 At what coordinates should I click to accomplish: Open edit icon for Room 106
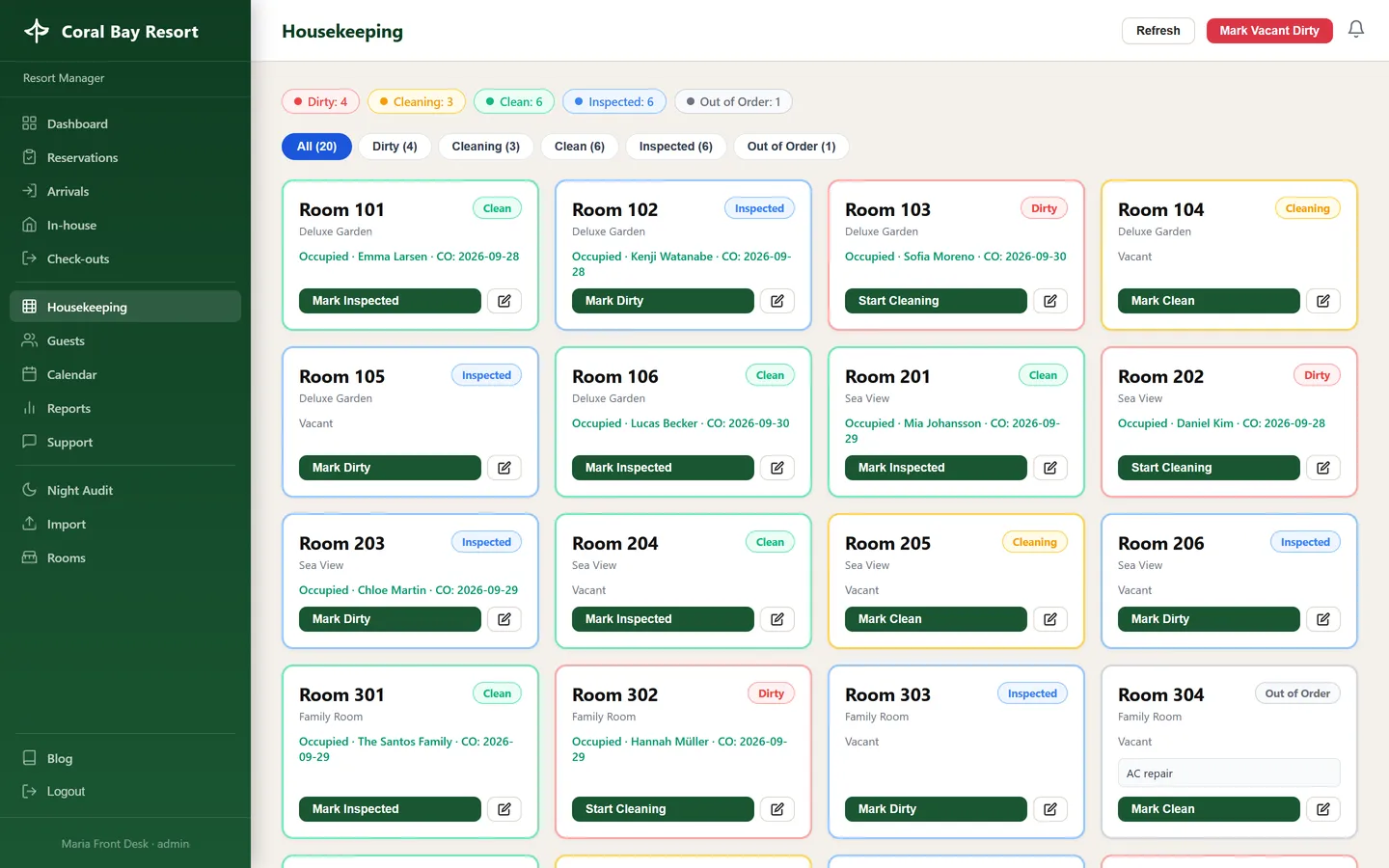[777, 468]
